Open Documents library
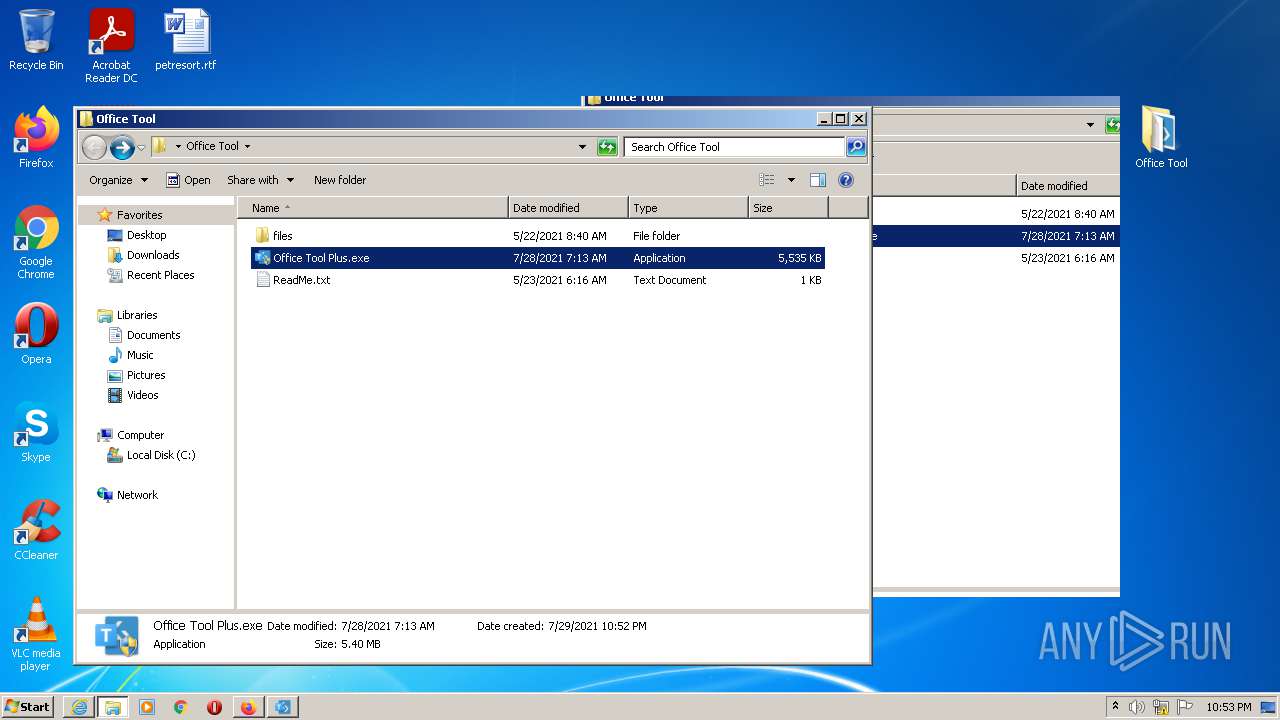Viewport: 1280px width, 720px height. (x=153, y=335)
